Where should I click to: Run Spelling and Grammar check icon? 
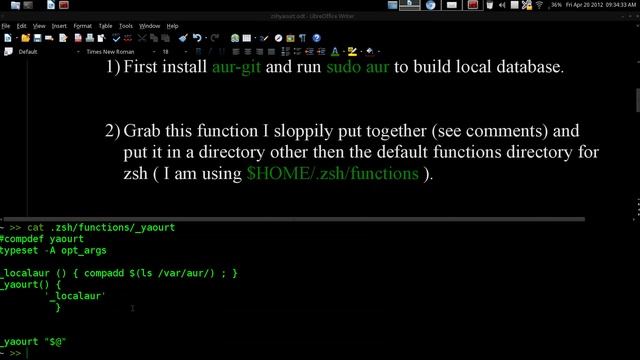[116, 38]
